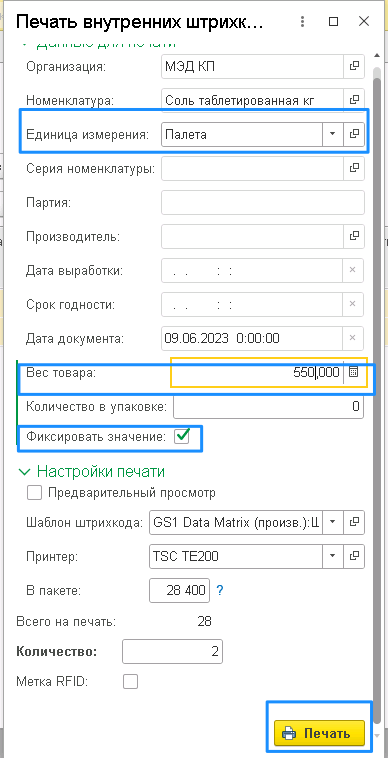Click into the Партия input field
388x758 pixels.
point(263,202)
